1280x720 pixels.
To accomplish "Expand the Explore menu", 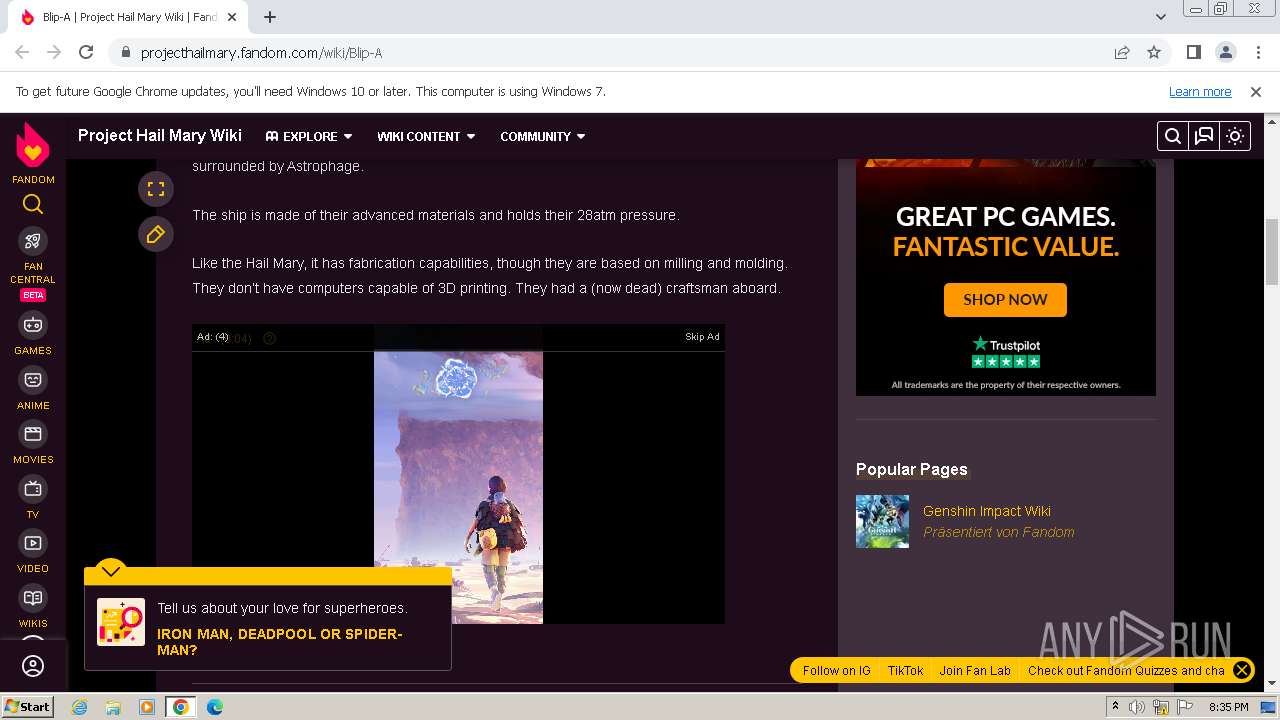I will 309,136.
